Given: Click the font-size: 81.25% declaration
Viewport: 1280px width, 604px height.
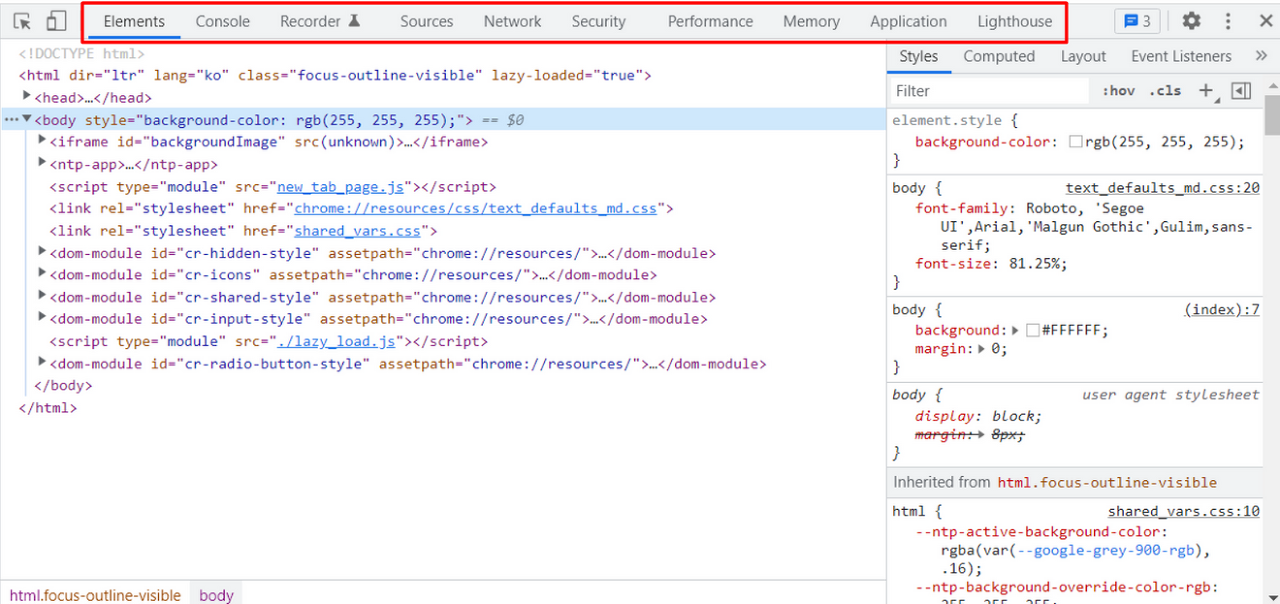Looking at the screenshot, I should pyautogui.click(x=991, y=264).
